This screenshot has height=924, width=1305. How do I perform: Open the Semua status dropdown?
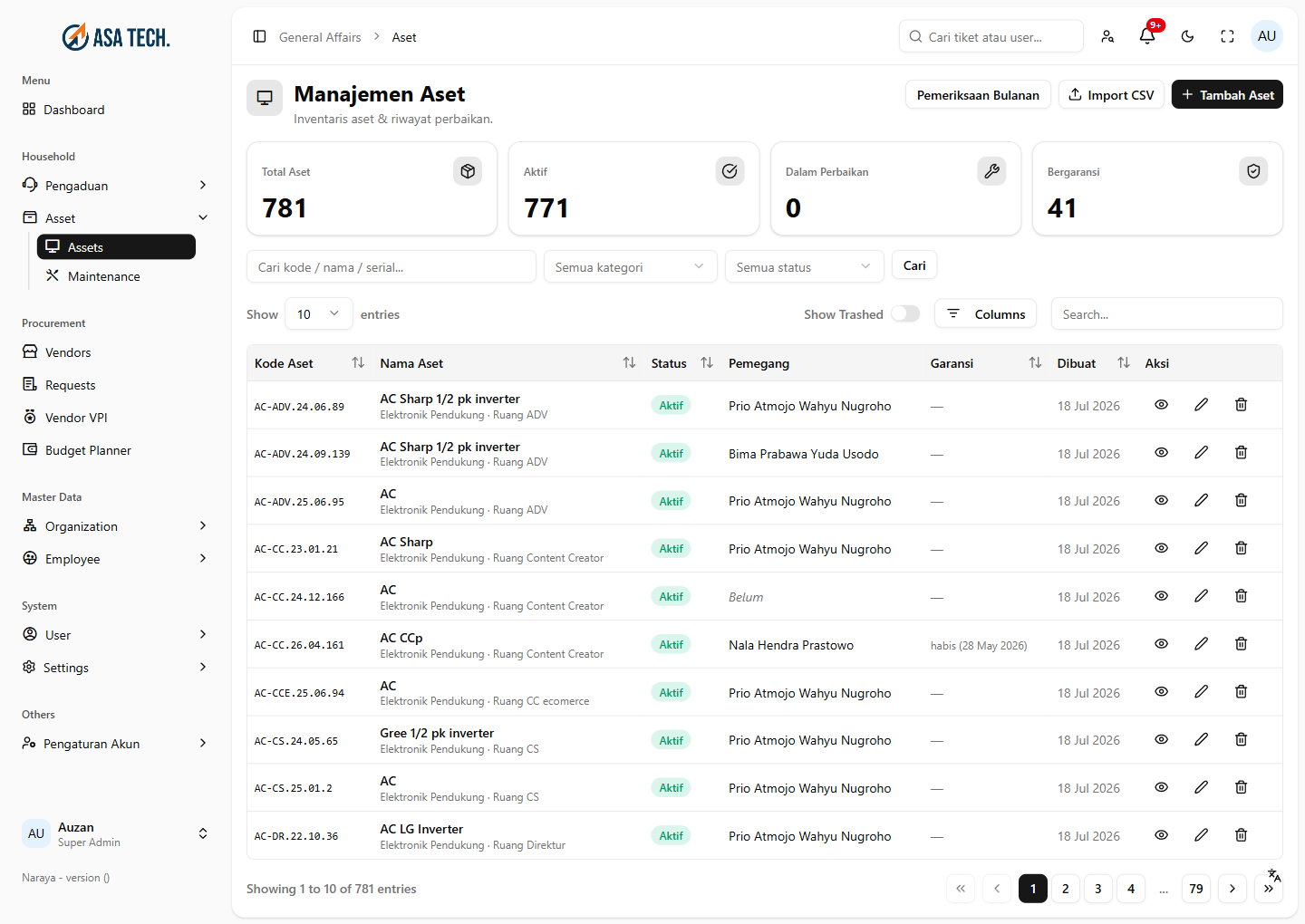click(804, 266)
